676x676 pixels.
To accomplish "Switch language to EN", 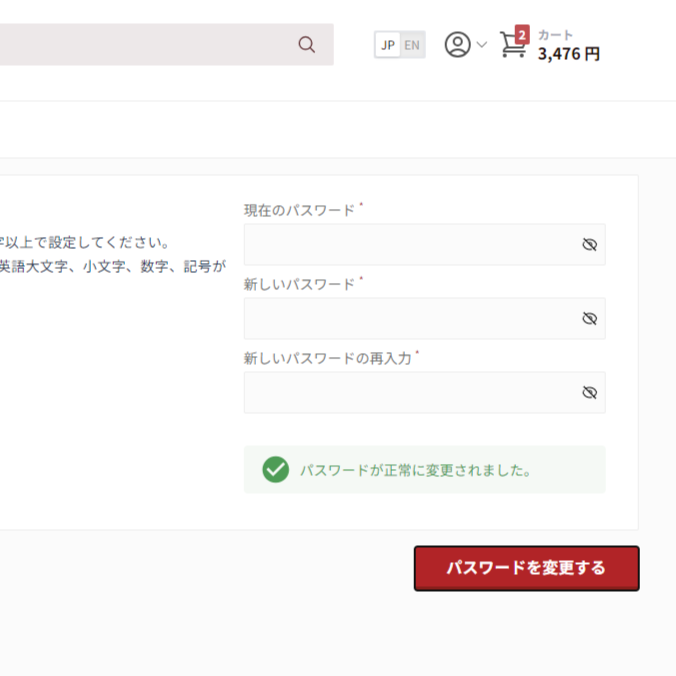I will (412, 45).
